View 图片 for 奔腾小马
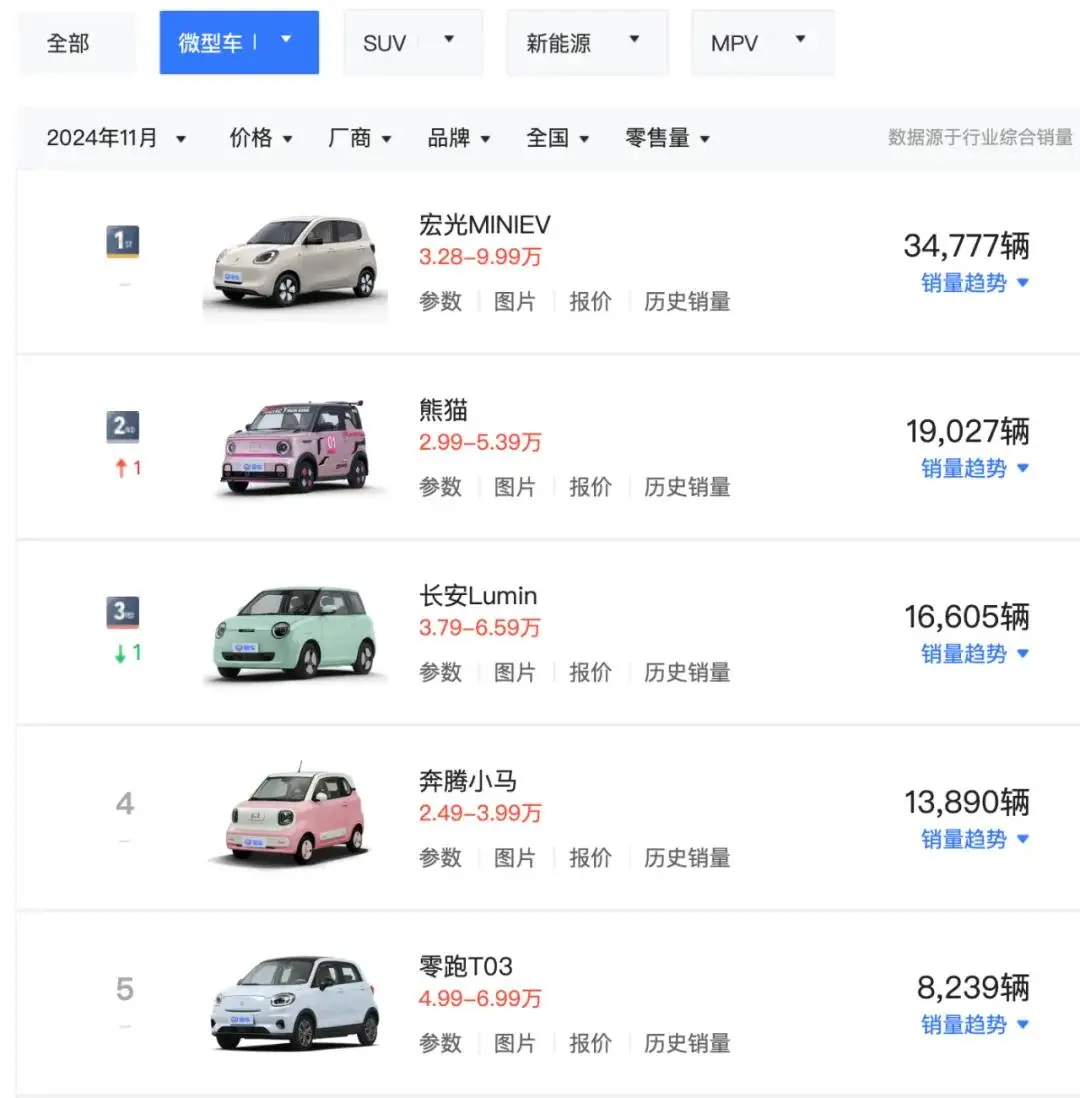The image size is (1080, 1098). pyautogui.click(x=515, y=858)
